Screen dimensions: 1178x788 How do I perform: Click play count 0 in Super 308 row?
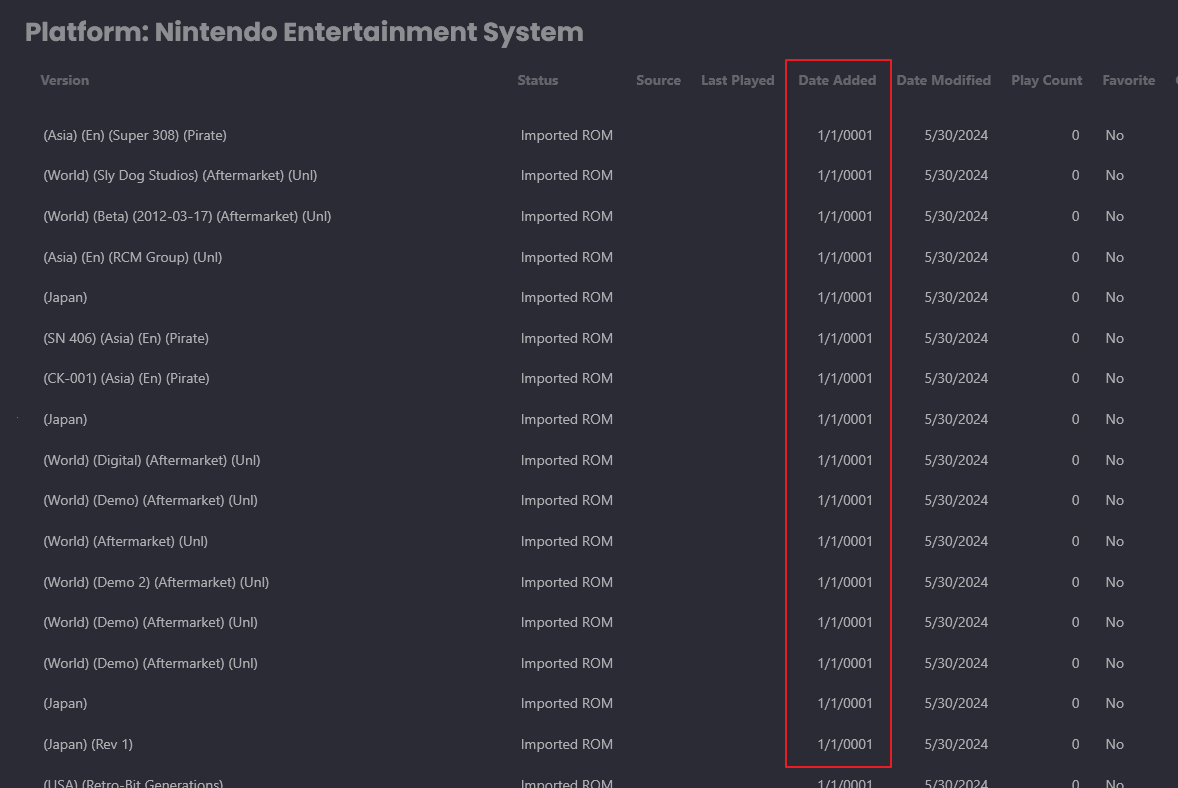1075,135
